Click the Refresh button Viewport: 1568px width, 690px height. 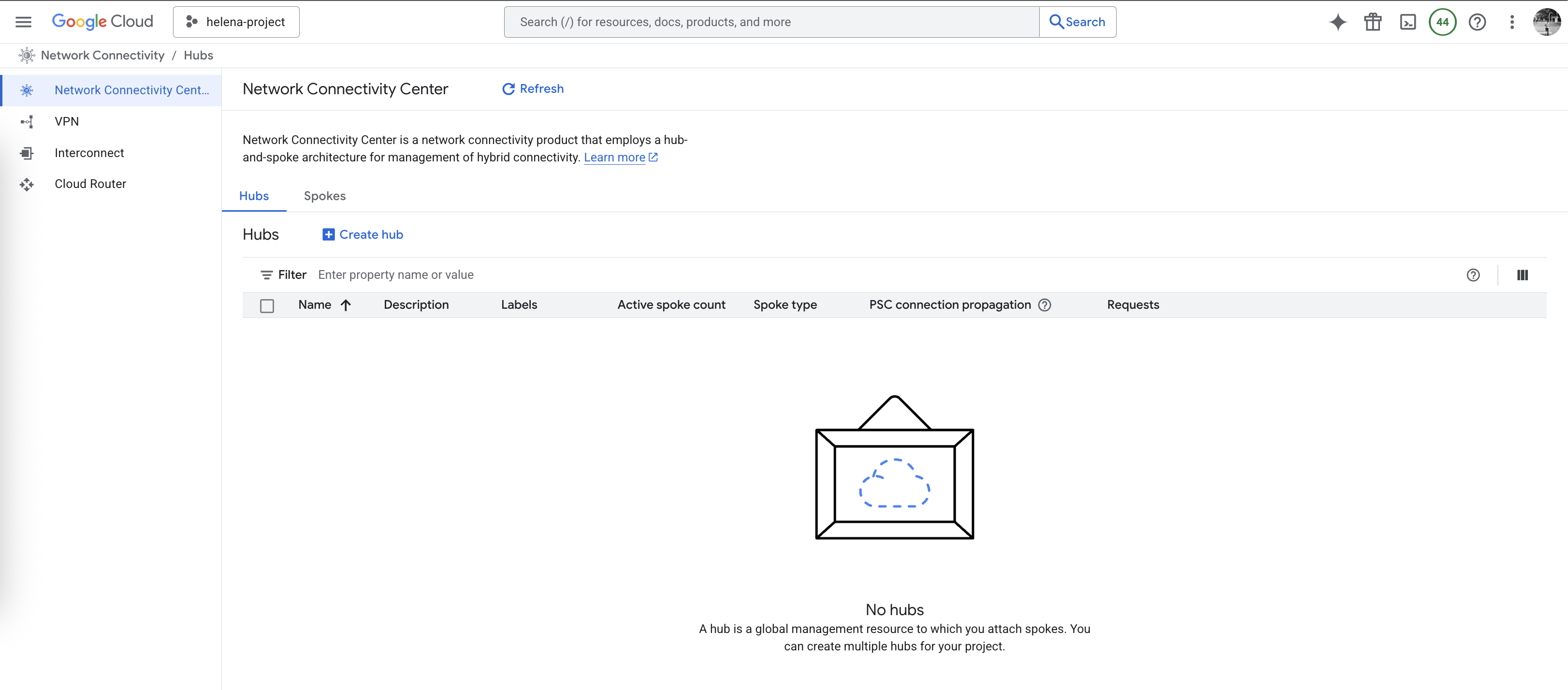tap(533, 89)
